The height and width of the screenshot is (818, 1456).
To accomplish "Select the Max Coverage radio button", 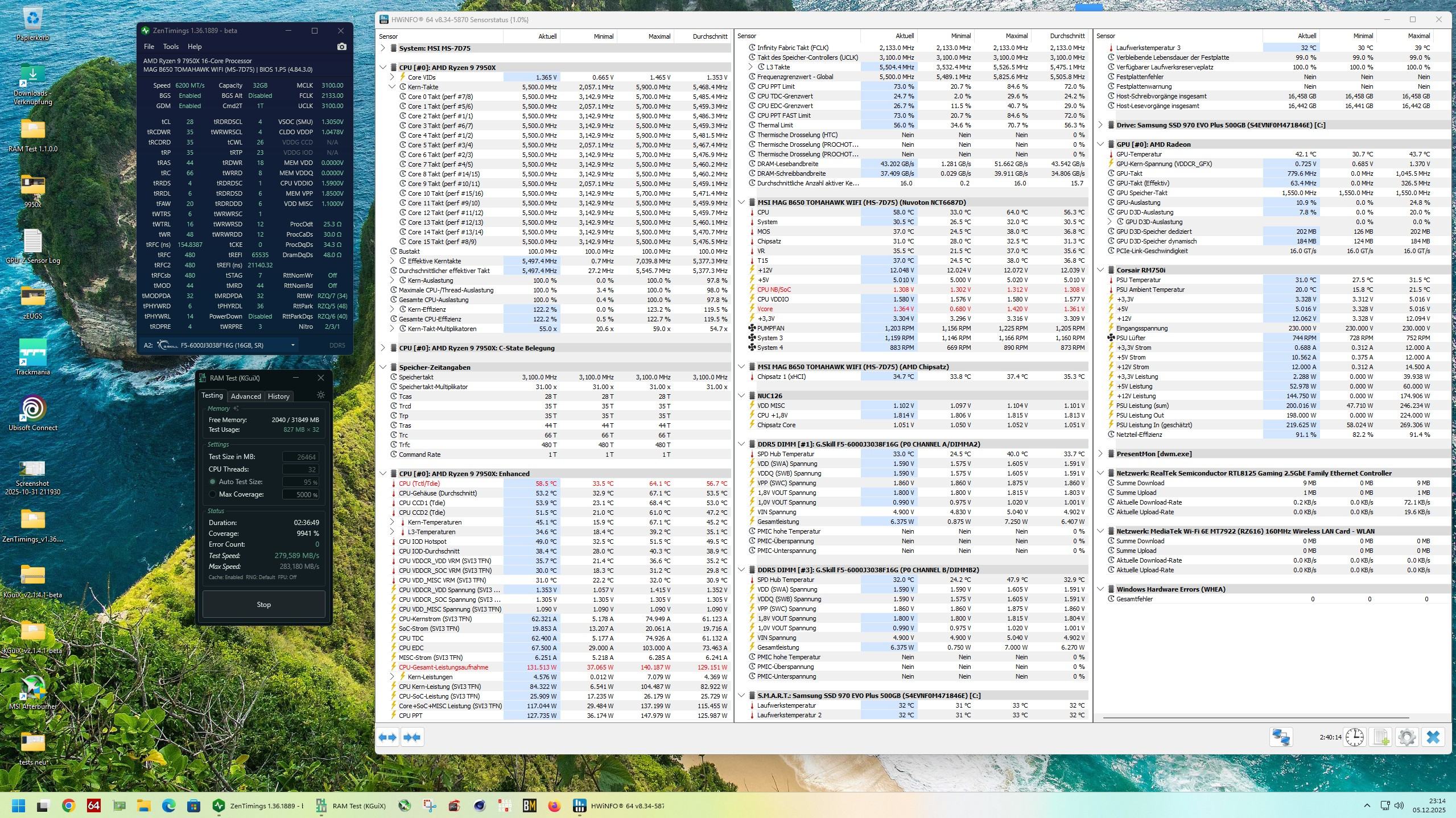I will (x=213, y=494).
